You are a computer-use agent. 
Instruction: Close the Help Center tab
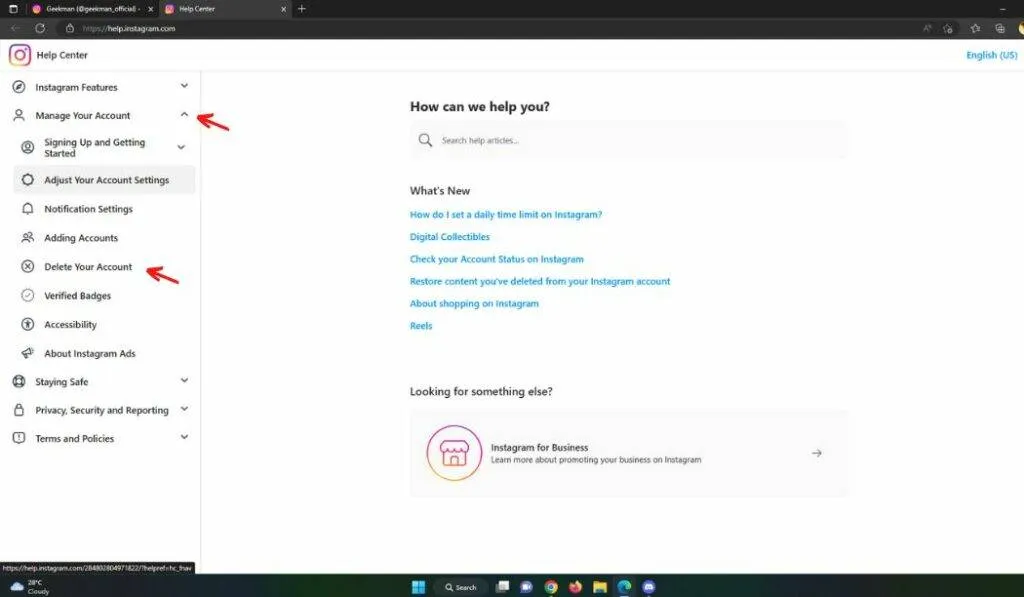pyautogui.click(x=283, y=9)
